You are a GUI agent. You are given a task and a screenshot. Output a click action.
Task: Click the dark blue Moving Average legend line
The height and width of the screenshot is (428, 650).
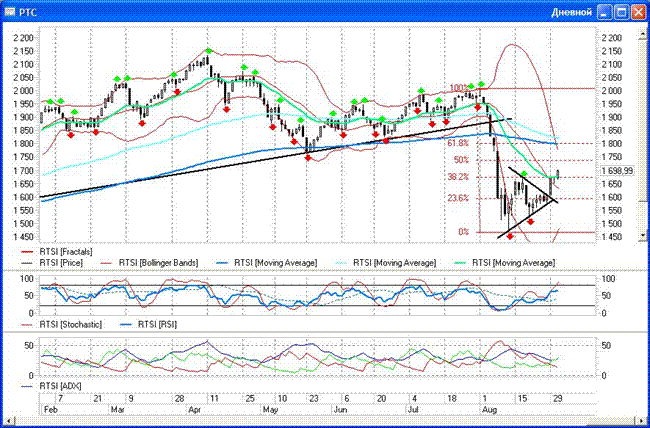[221, 262]
